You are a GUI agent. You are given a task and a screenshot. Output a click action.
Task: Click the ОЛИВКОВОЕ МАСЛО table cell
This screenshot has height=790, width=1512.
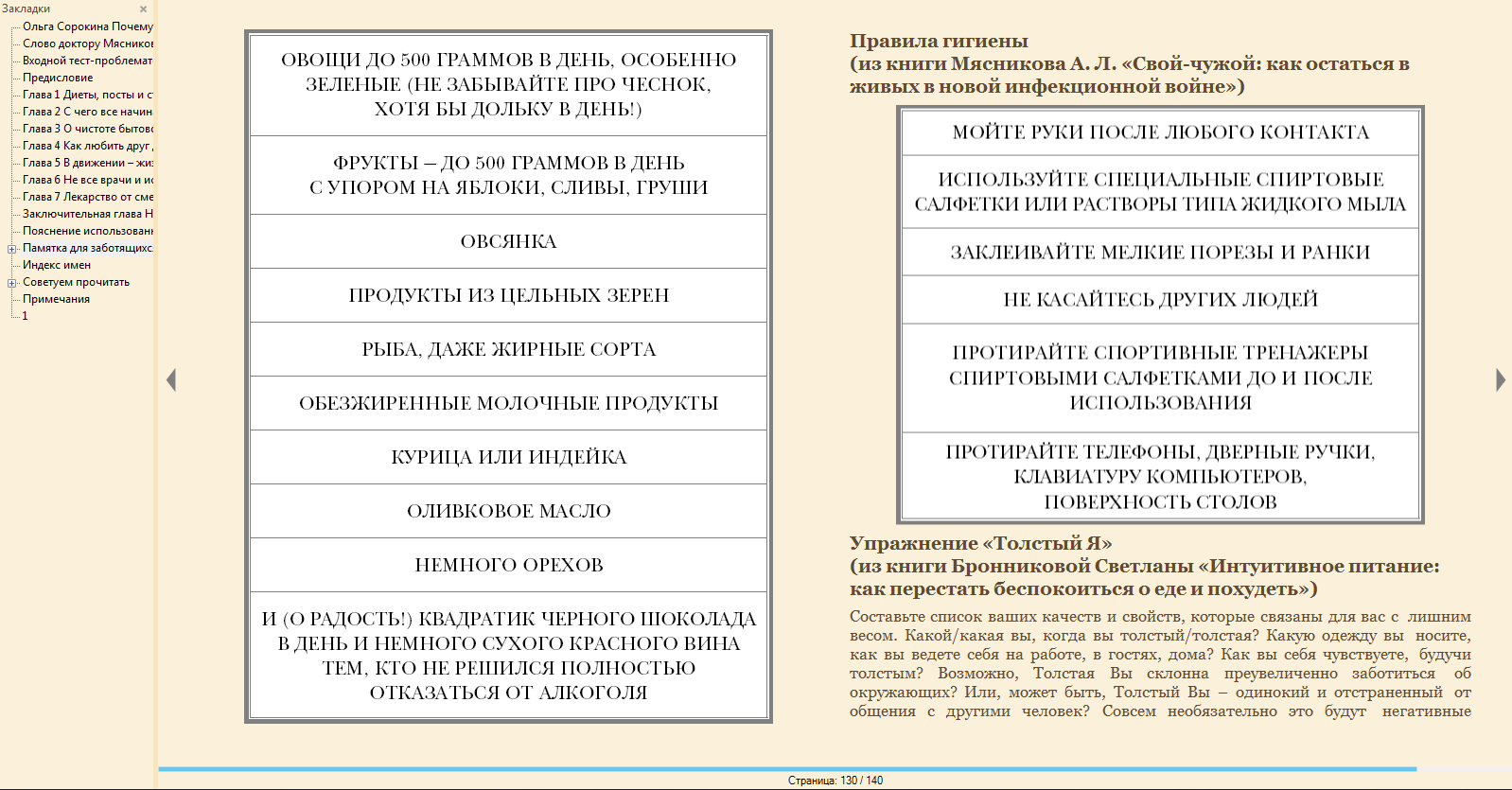pyautogui.click(x=509, y=511)
